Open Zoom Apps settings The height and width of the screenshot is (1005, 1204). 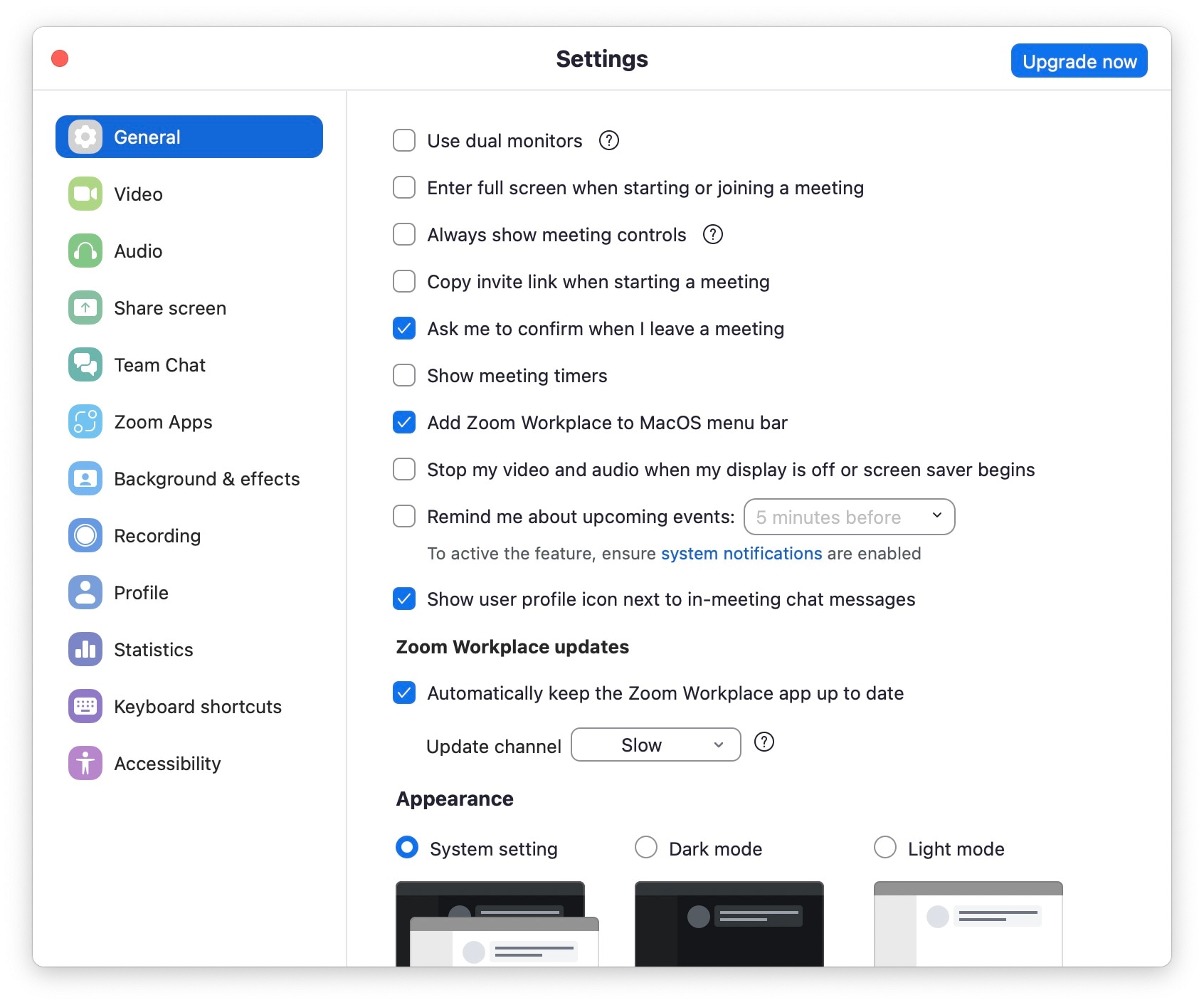click(x=189, y=421)
